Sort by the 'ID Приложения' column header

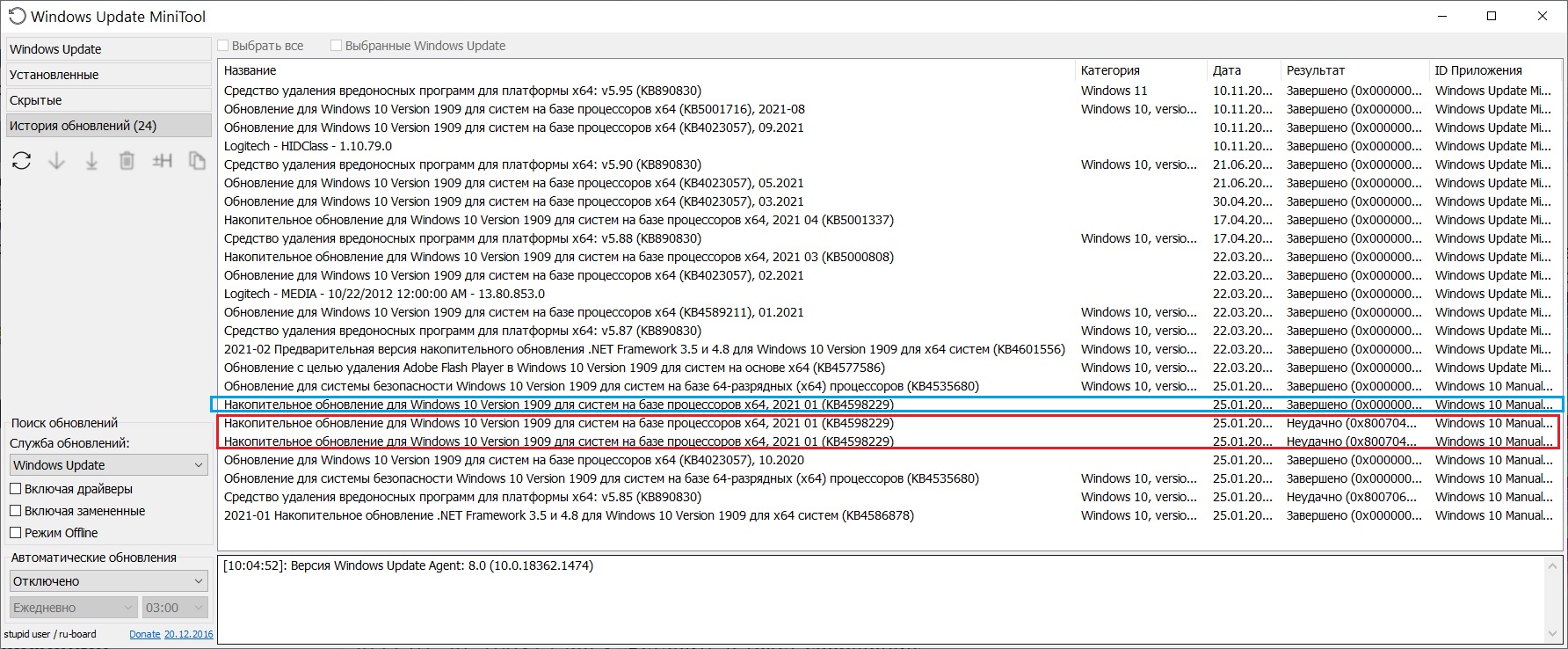click(1494, 70)
